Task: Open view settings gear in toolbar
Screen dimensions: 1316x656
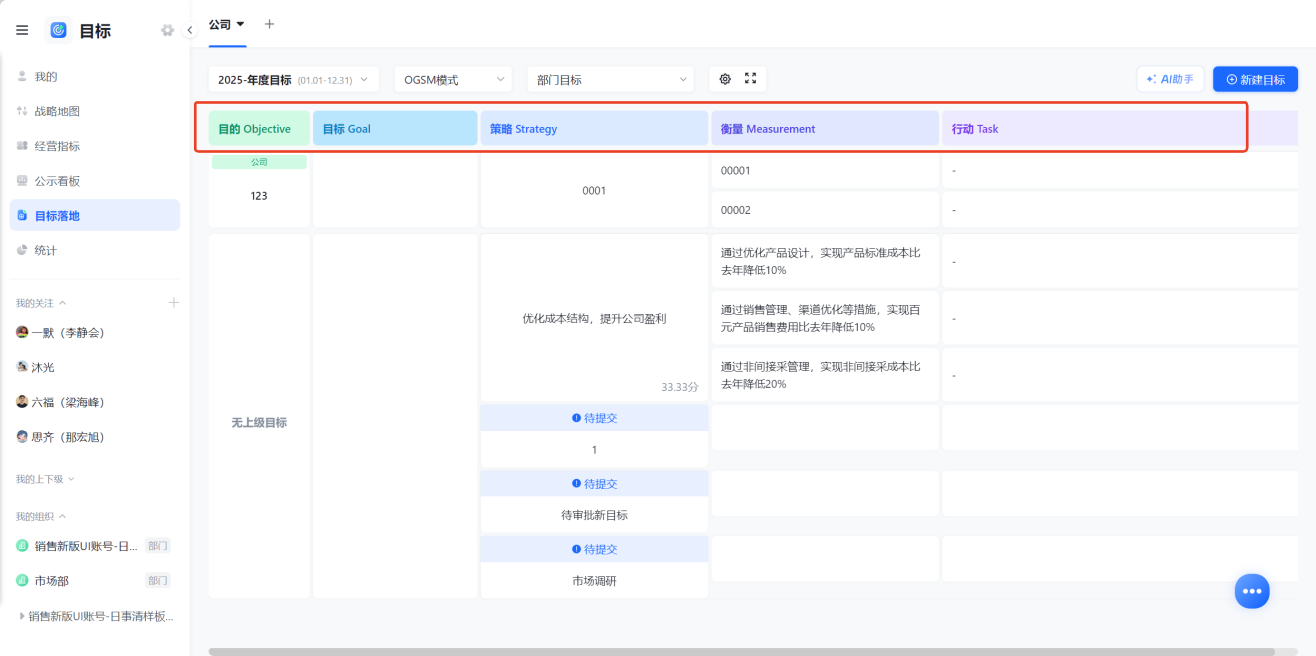Action: coord(725,79)
